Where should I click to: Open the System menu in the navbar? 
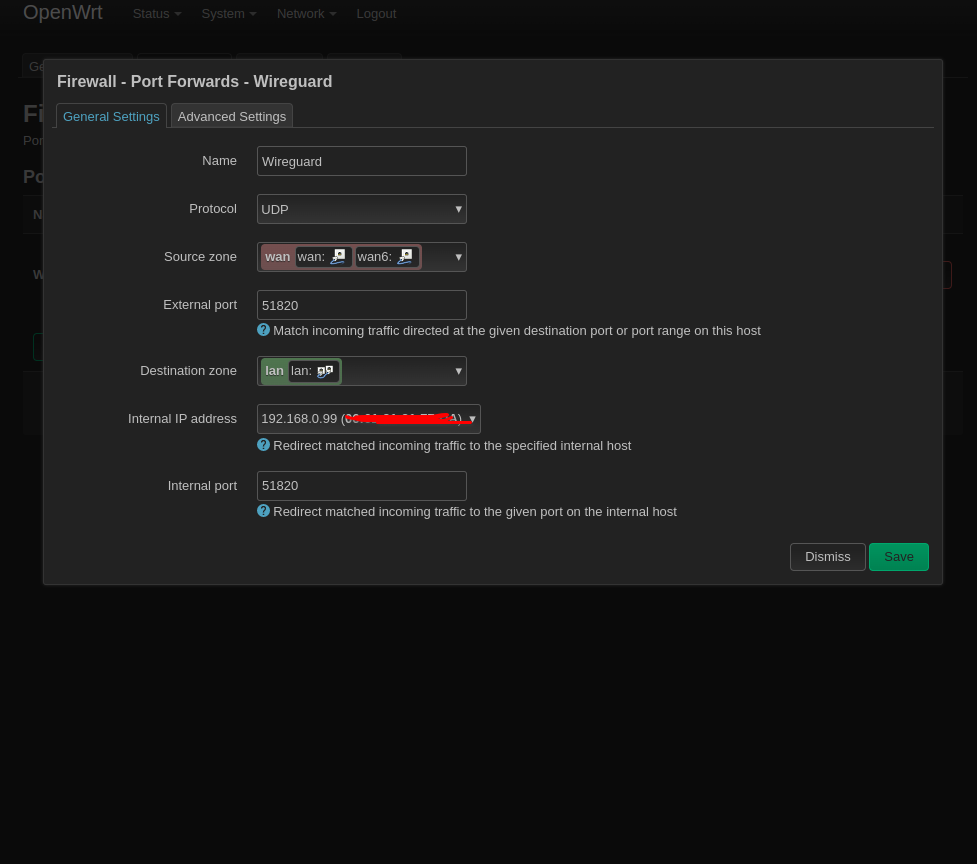(x=229, y=14)
